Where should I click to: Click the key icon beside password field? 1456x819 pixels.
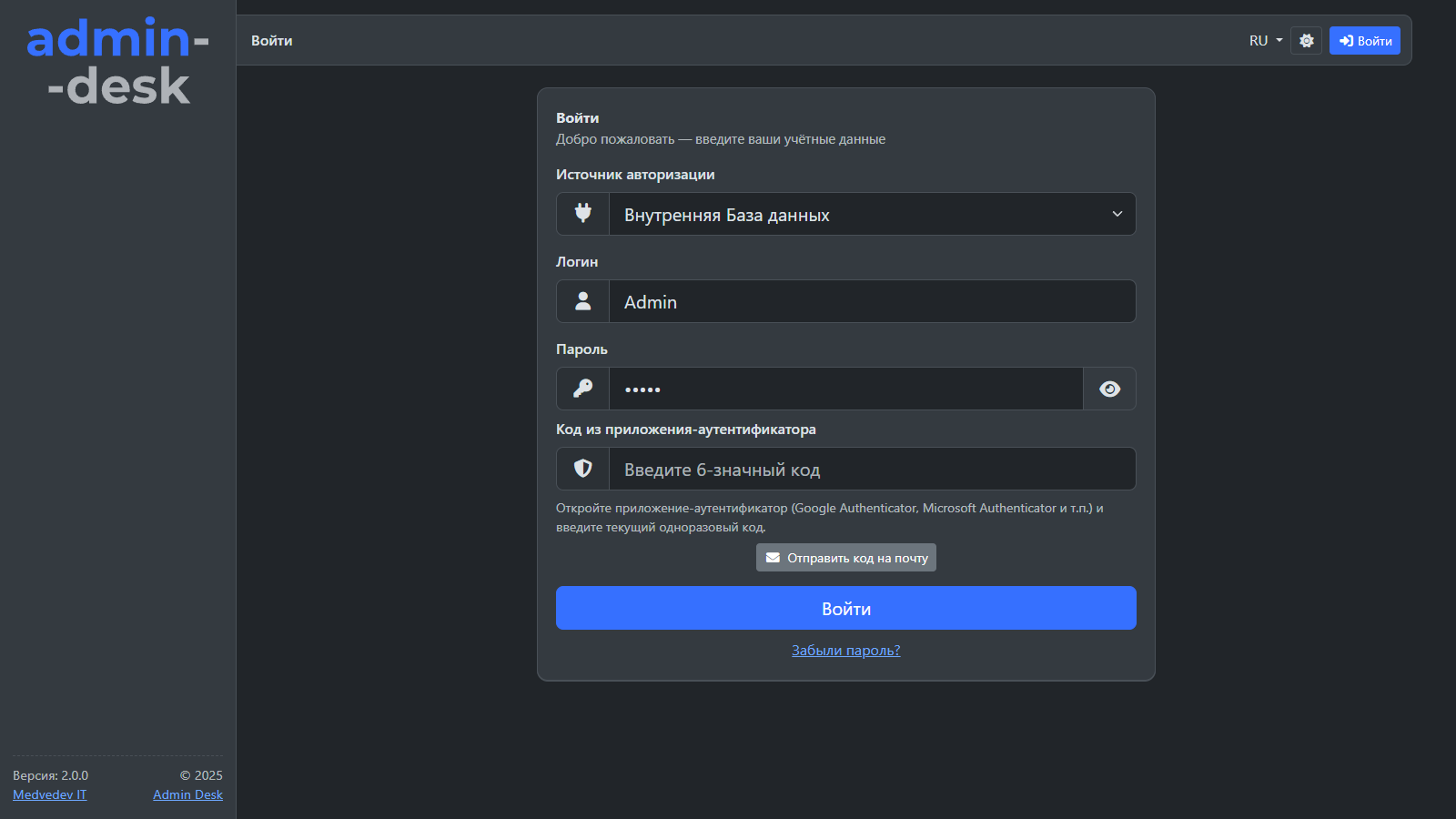[x=582, y=389]
